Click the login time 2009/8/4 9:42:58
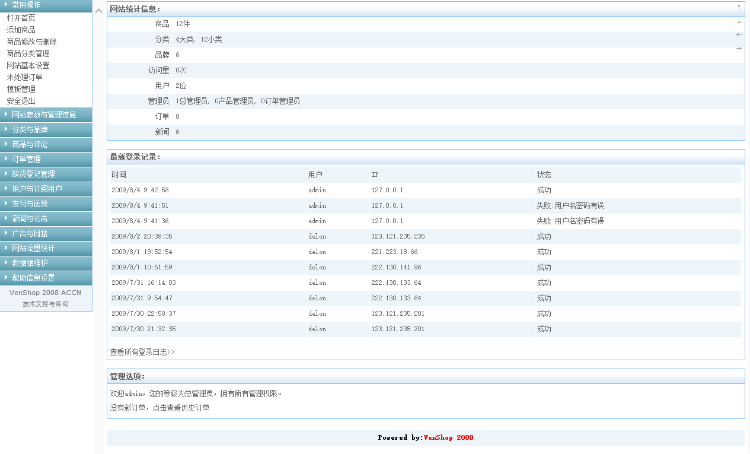750x454 pixels. pyautogui.click(x=140, y=190)
